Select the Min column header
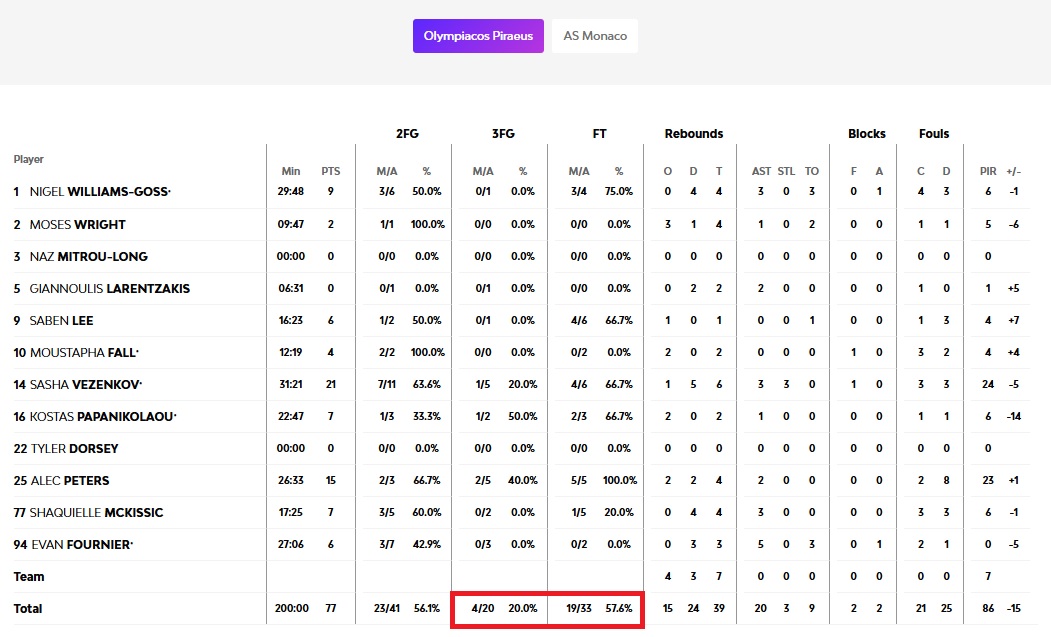Screen dimensions: 1051x637 291,171
